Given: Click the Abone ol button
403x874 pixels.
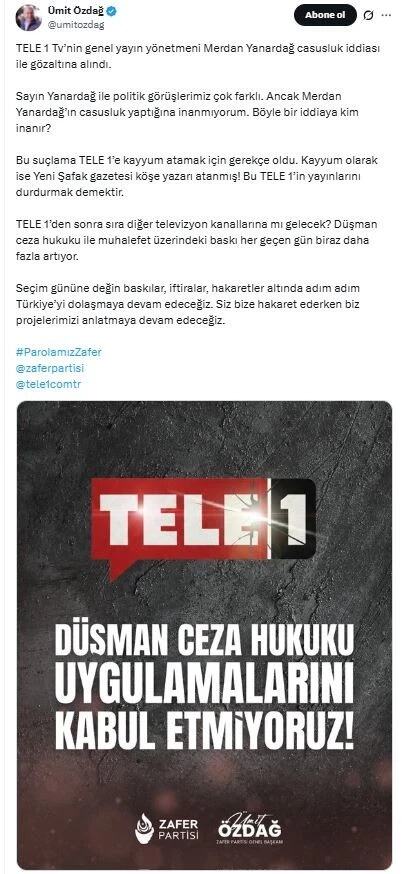Looking at the screenshot, I should [325, 15].
